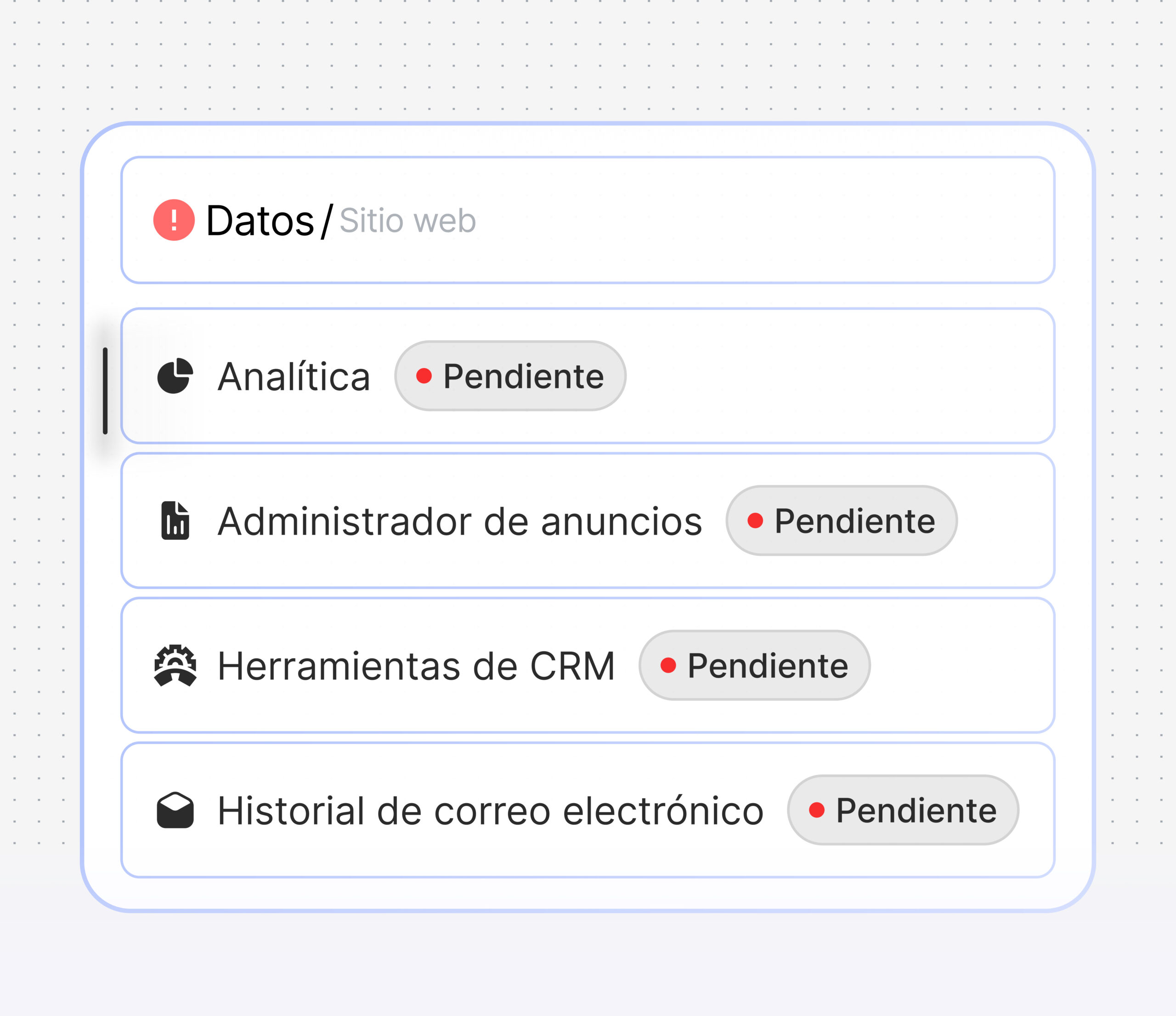Click red dot in Administrador de anuncios badge
This screenshot has height=1016, width=1176.
point(755,521)
